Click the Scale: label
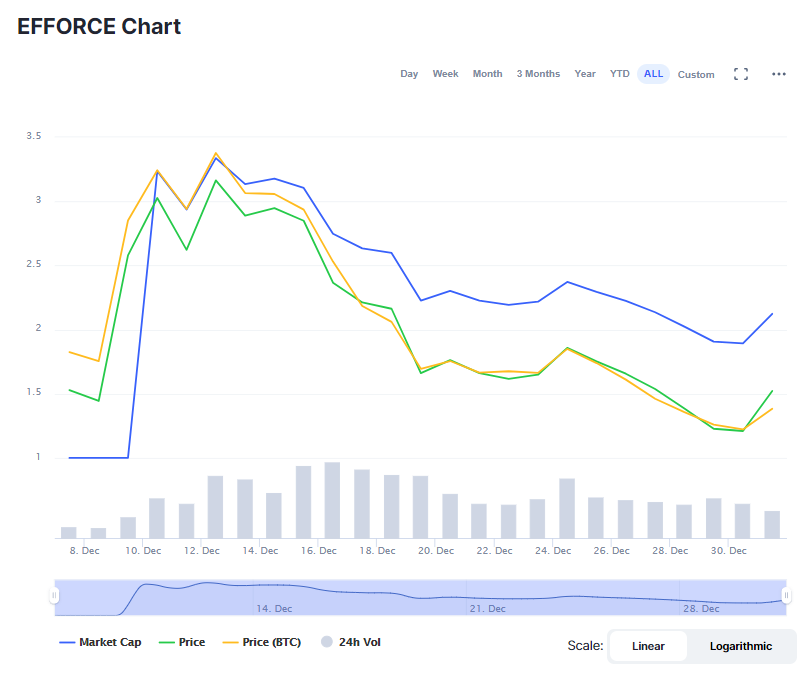This screenshot has width=805, height=674. click(585, 646)
